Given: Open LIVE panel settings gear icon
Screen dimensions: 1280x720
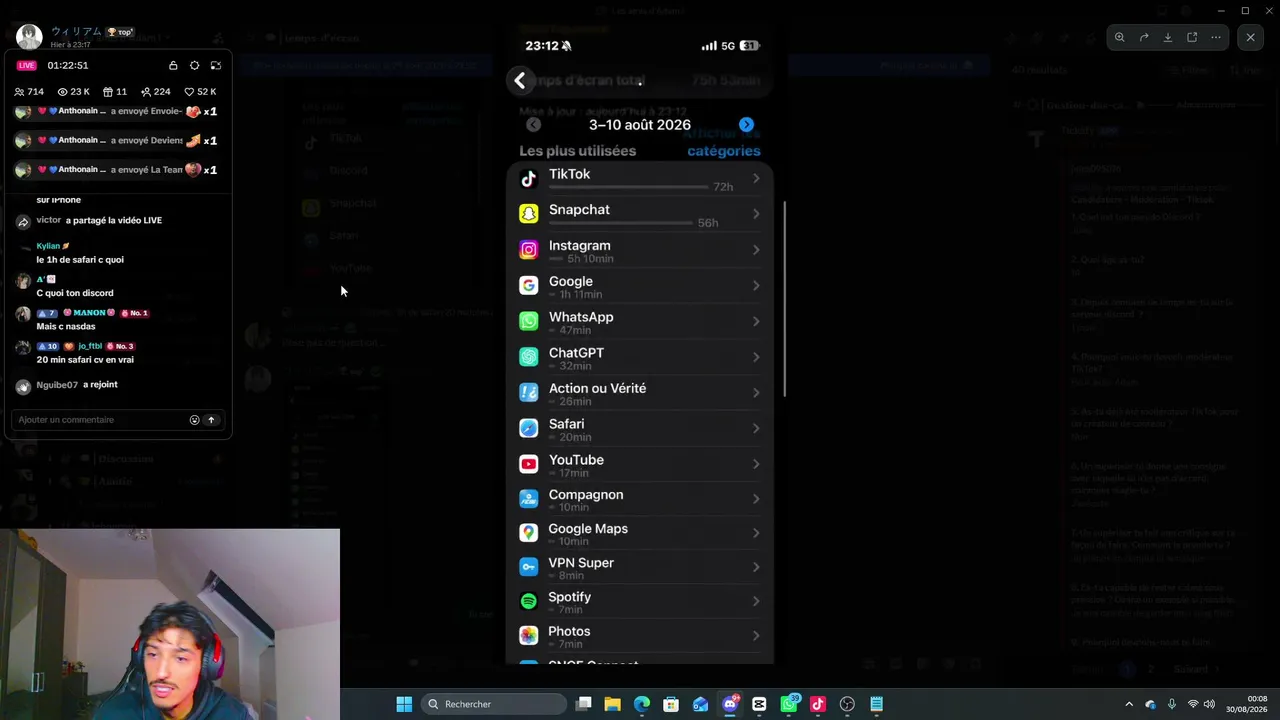Looking at the screenshot, I should pyautogui.click(x=194, y=66).
